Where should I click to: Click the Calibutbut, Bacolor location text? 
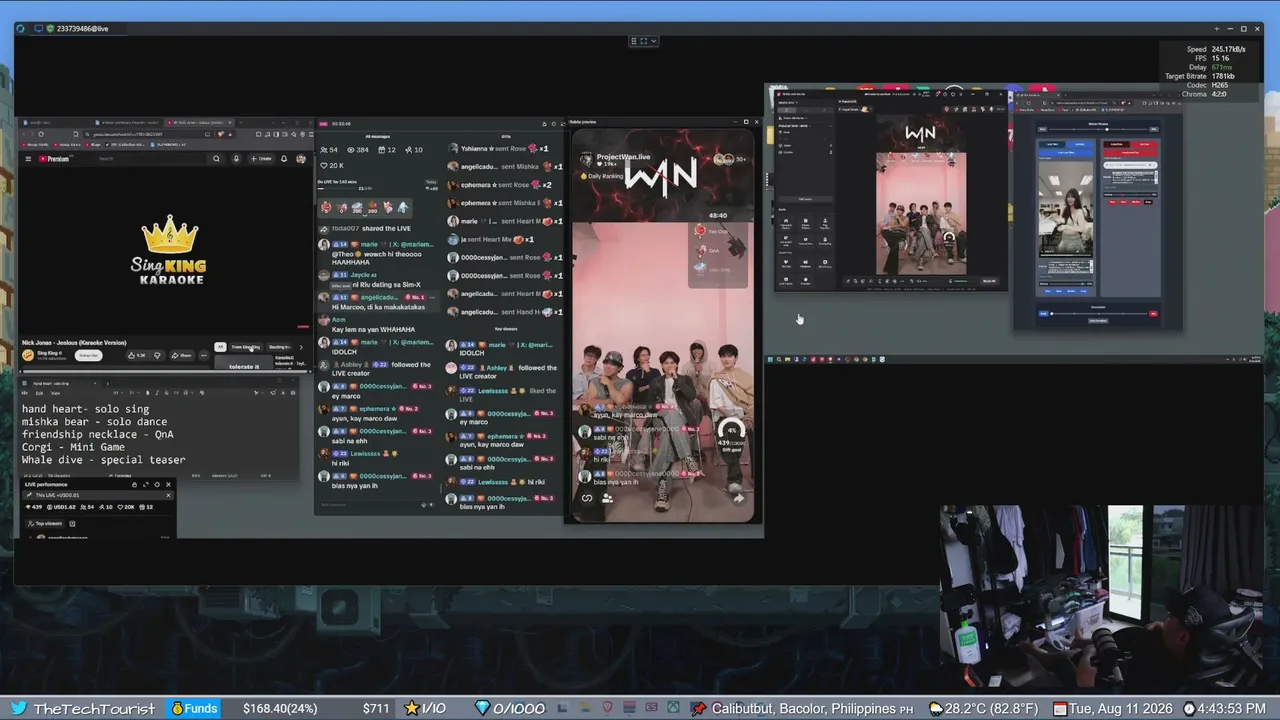[x=812, y=708]
